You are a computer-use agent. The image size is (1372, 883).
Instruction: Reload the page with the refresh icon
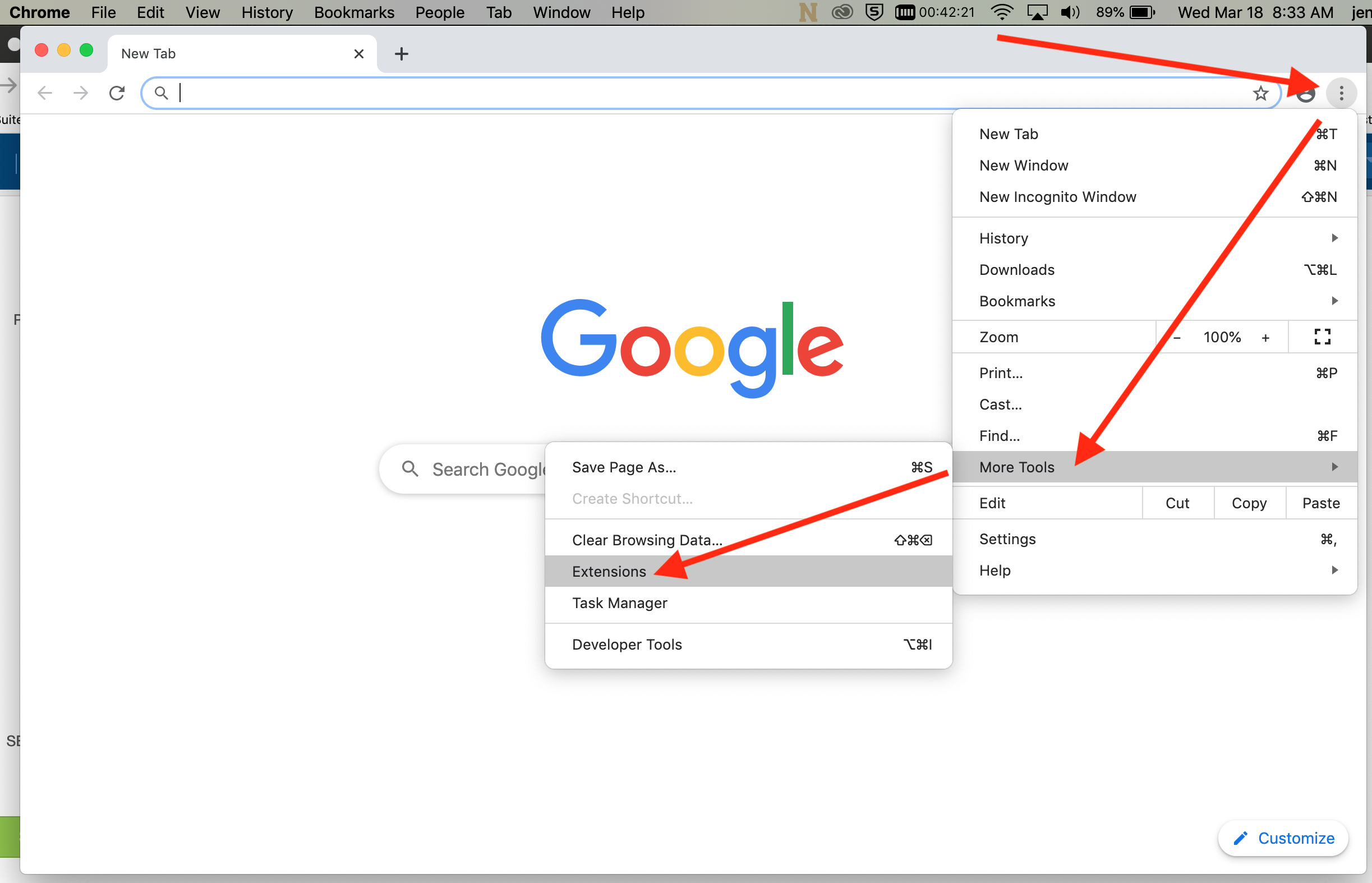(x=117, y=93)
